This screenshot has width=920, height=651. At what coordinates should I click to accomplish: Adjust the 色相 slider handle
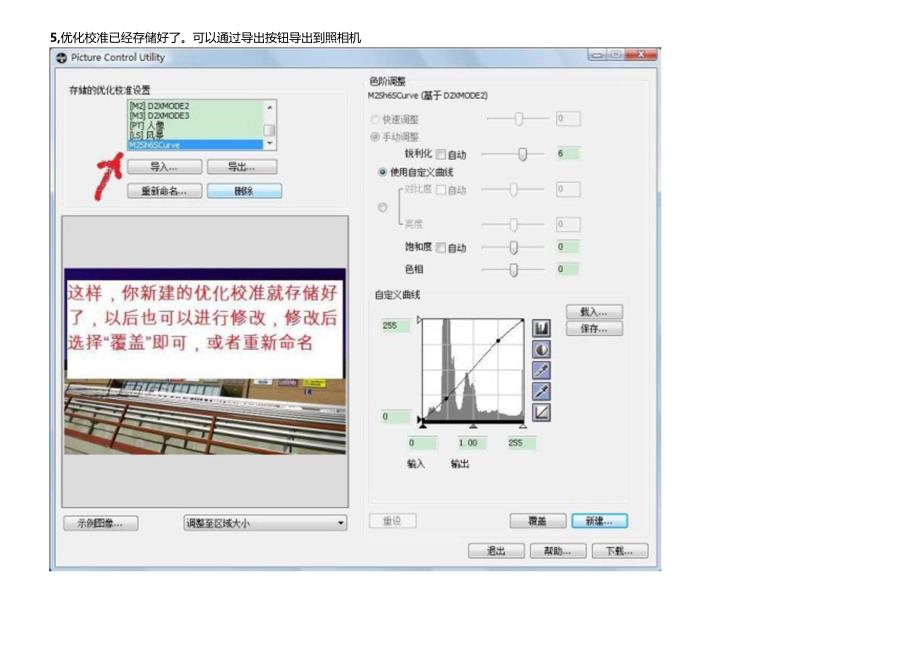tap(514, 269)
